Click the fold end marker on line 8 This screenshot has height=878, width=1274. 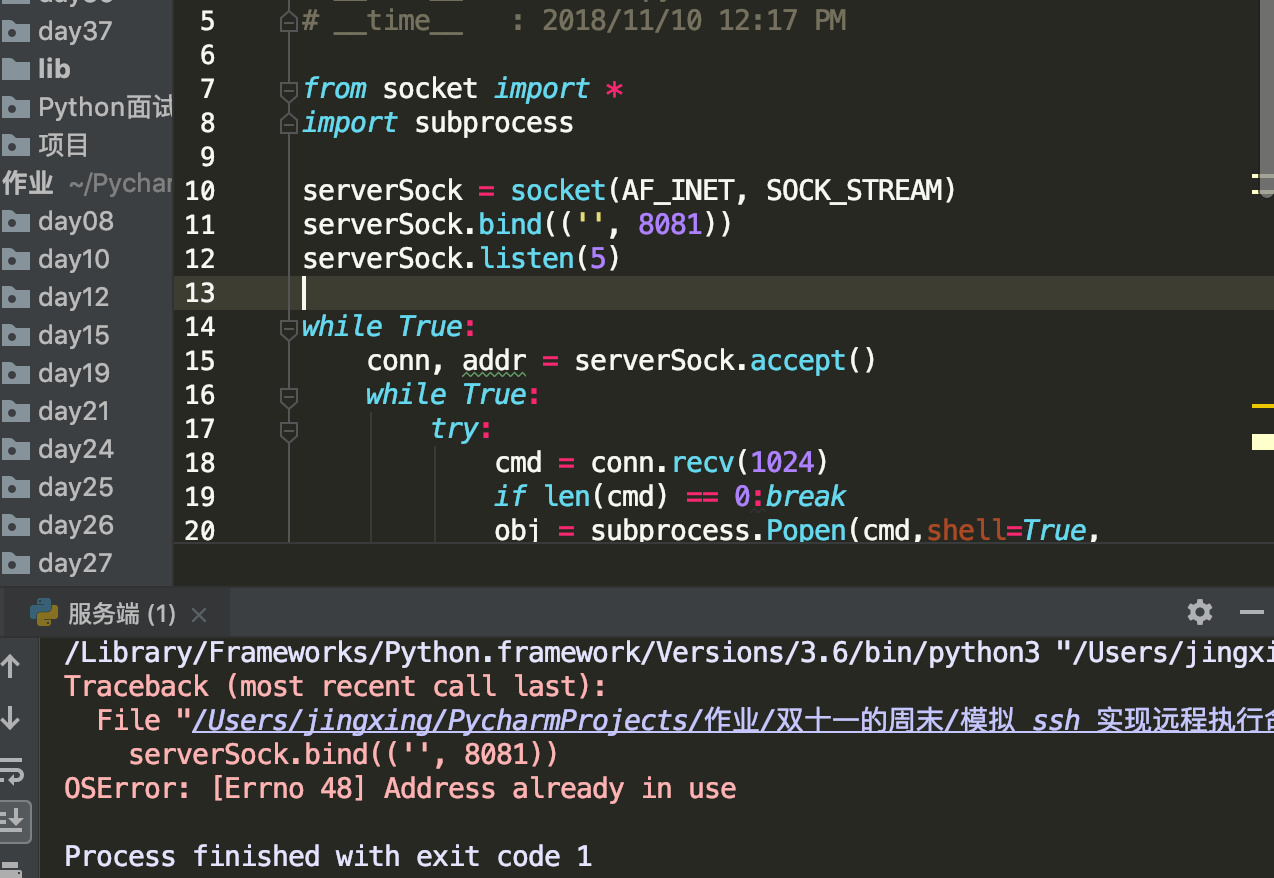(288, 123)
